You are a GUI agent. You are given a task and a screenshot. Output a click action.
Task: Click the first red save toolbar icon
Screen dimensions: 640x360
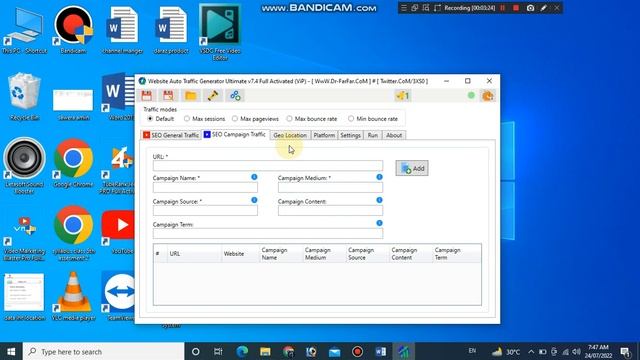tap(147, 96)
